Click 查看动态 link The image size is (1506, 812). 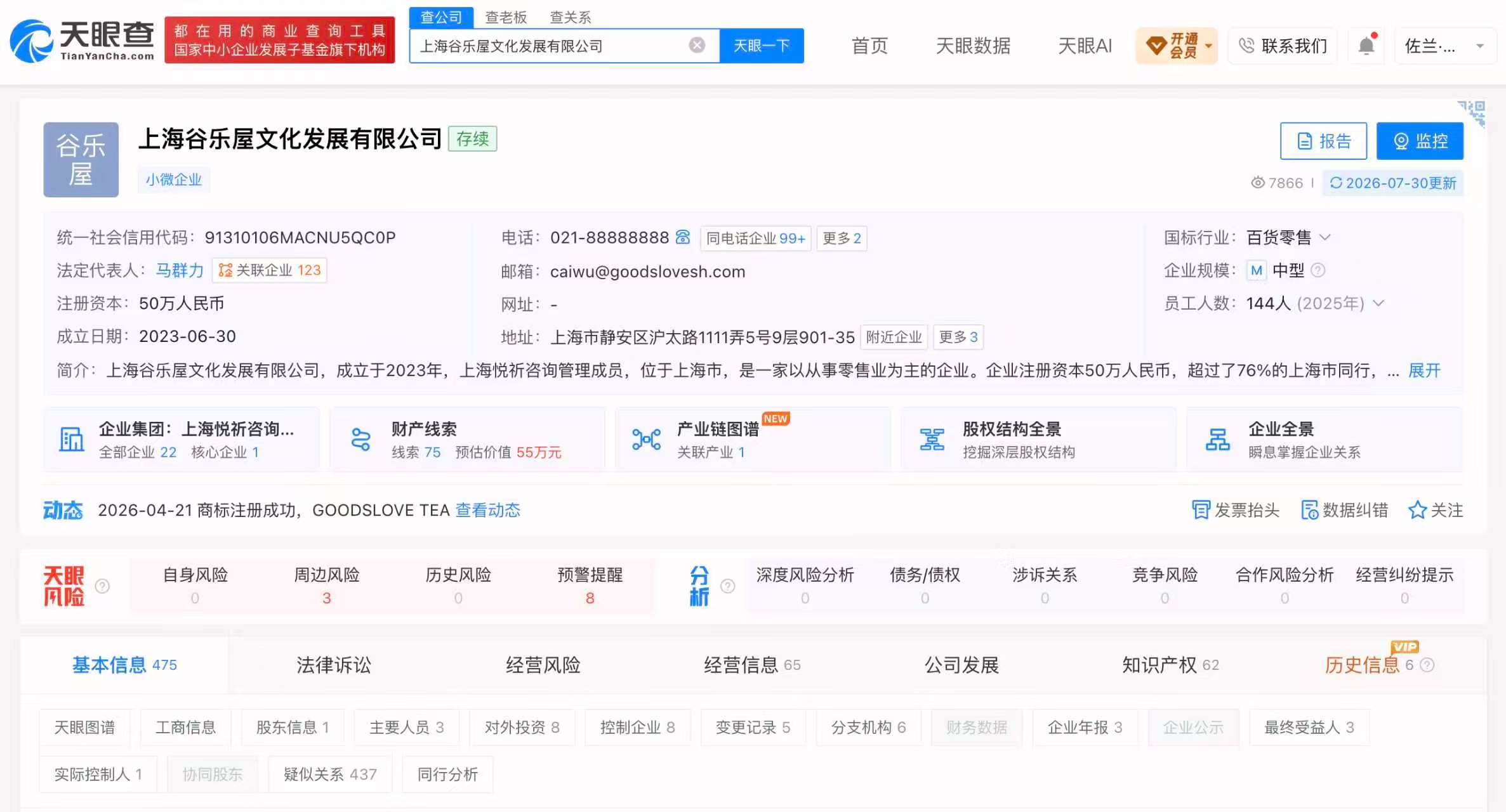click(x=488, y=510)
